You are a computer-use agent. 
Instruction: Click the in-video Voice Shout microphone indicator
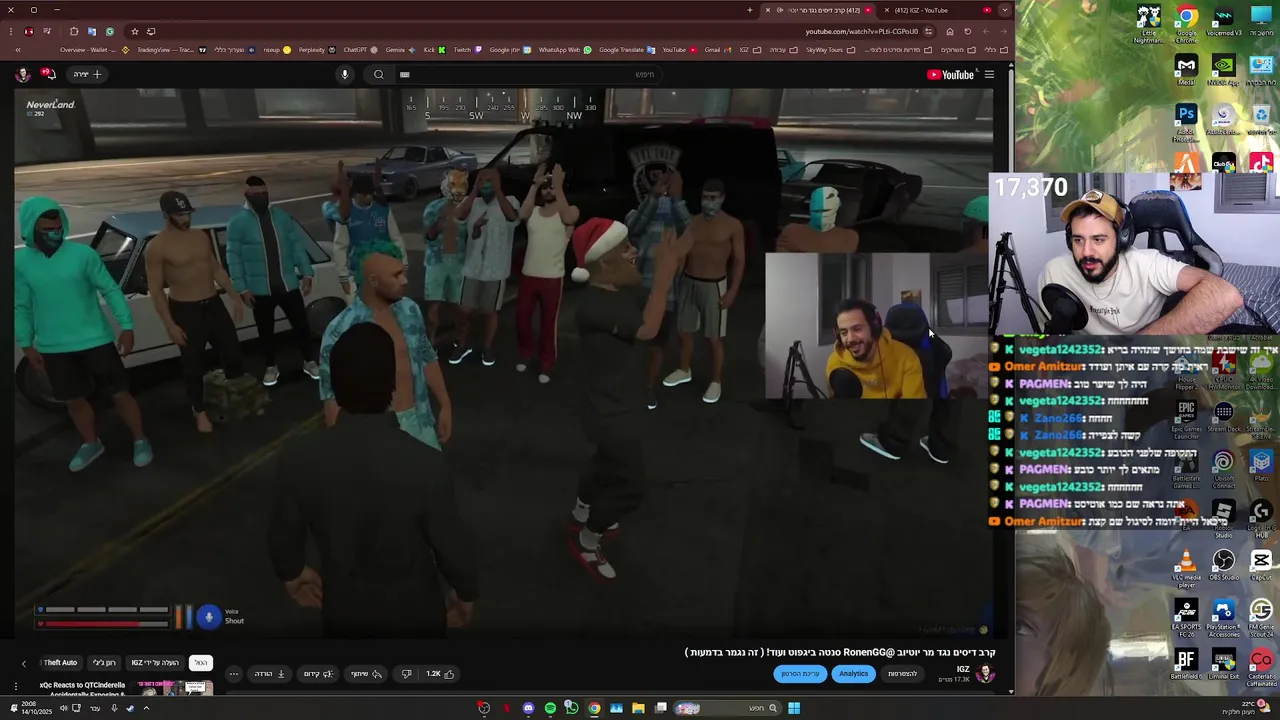[x=208, y=617]
